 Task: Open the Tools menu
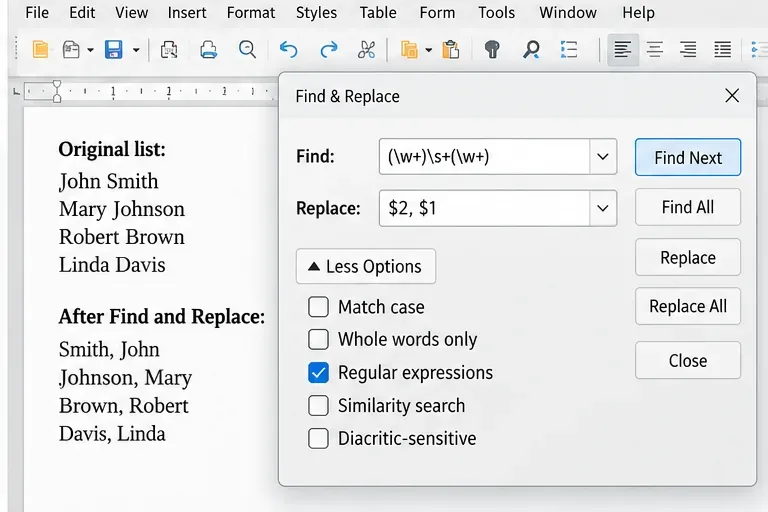[x=496, y=12]
